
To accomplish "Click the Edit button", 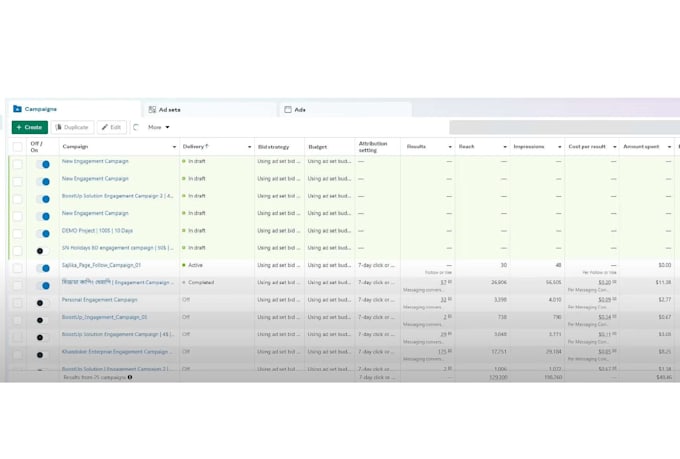I will click(111, 127).
